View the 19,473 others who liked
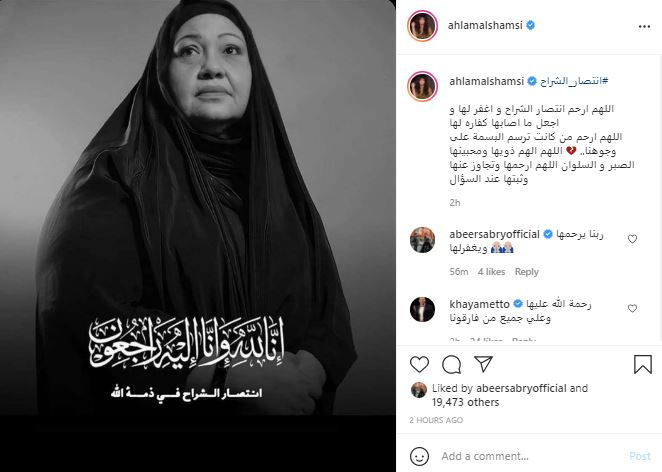 (465, 402)
